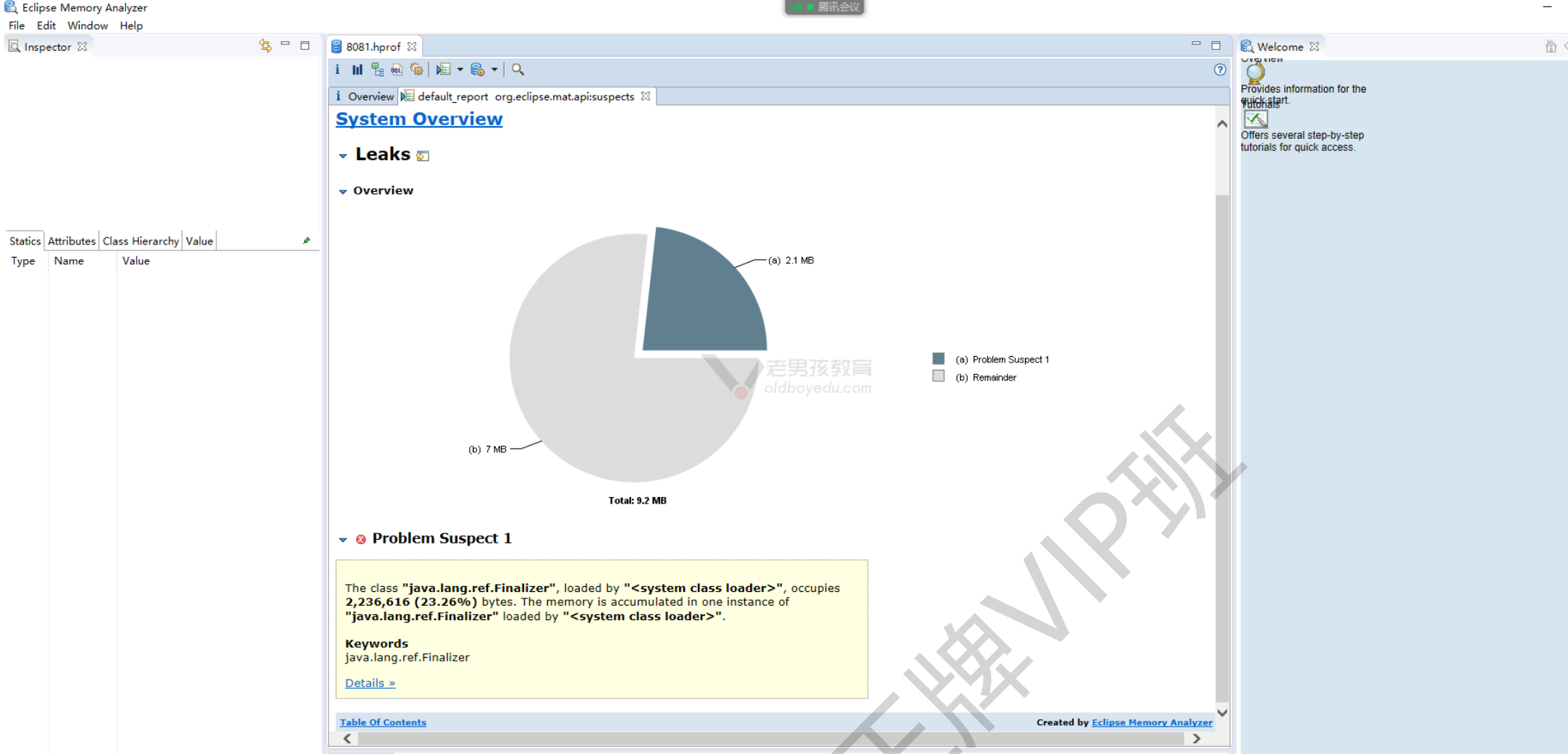The image size is (1568, 754).
Task: Click the red error icon of Problem Suspect 1
Action: [x=361, y=539]
